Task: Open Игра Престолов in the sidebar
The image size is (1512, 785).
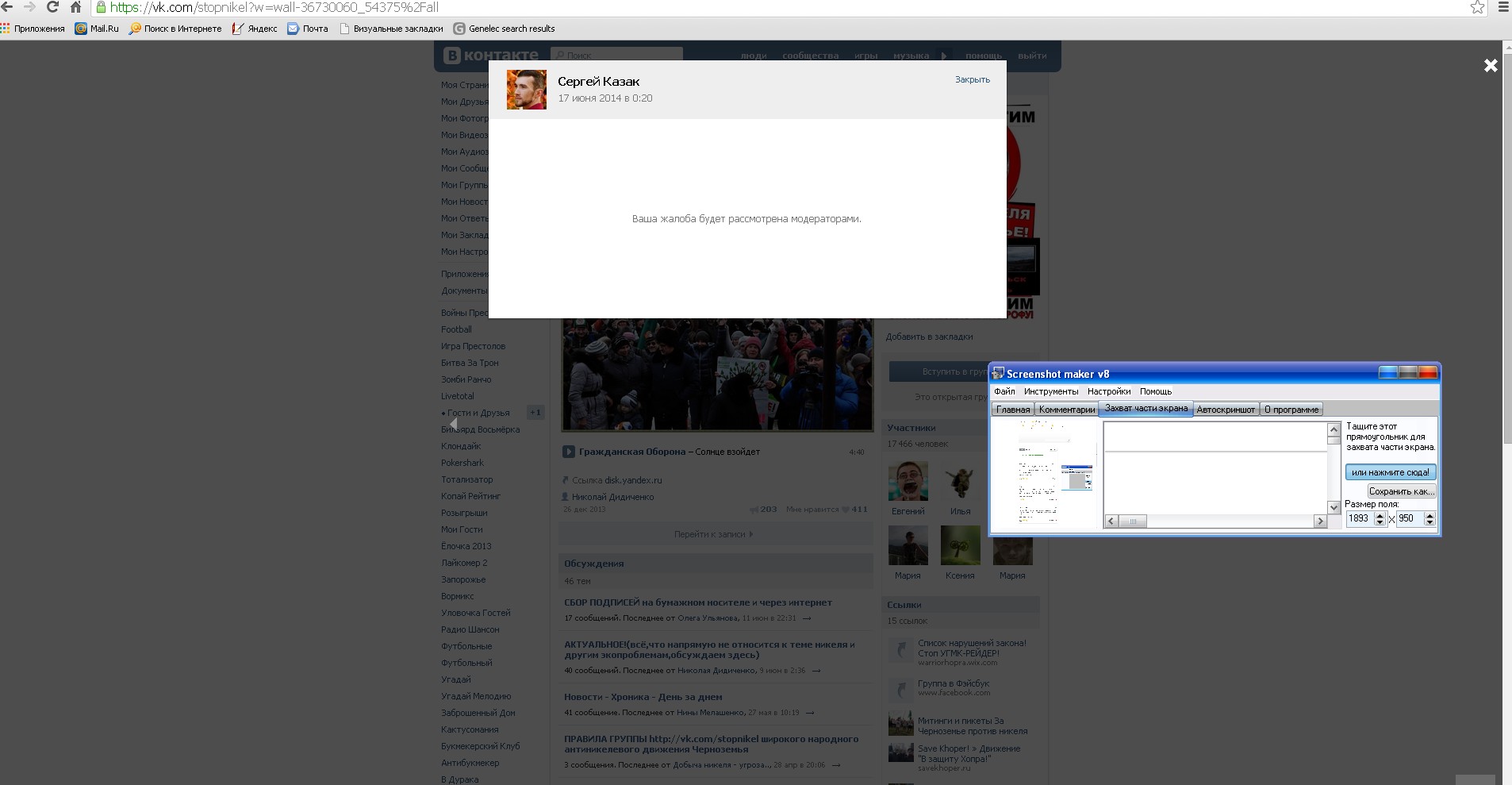Action: [473, 346]
